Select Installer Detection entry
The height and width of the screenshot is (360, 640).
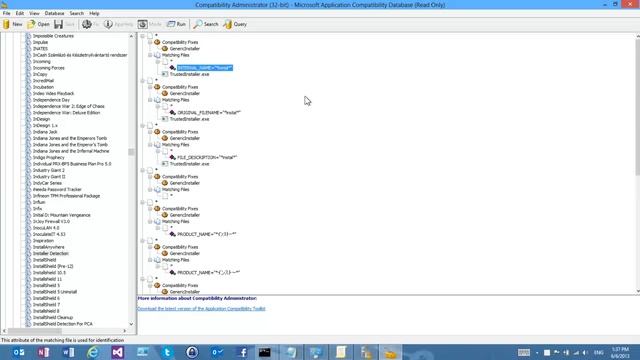tap(51, 253)
